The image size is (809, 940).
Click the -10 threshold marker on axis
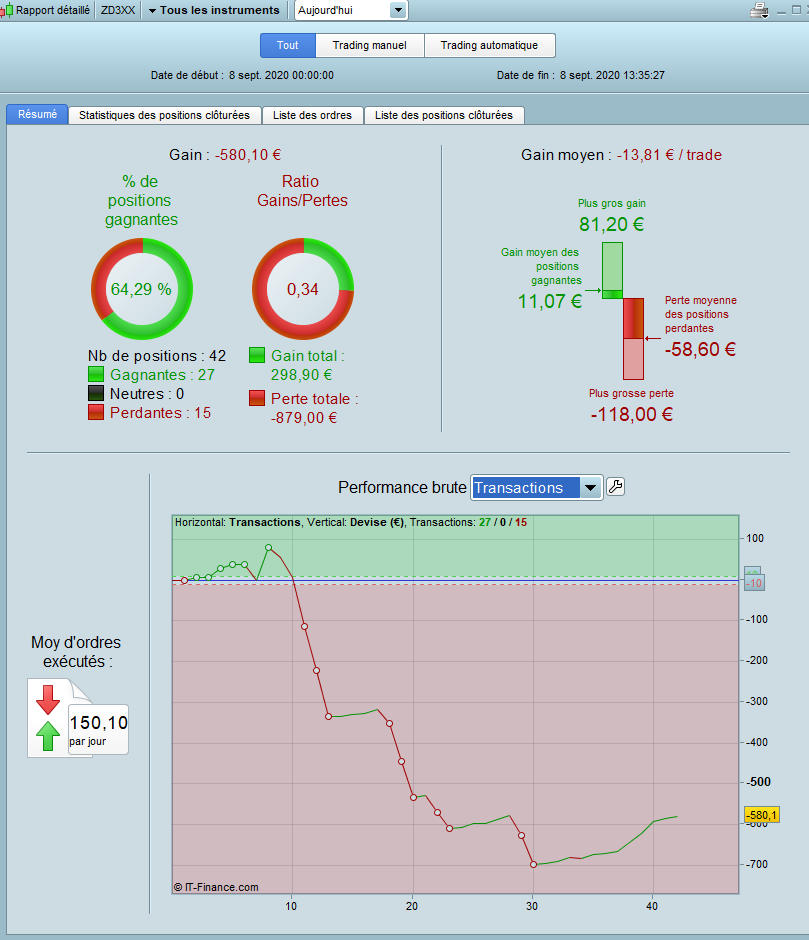(754, 583)
